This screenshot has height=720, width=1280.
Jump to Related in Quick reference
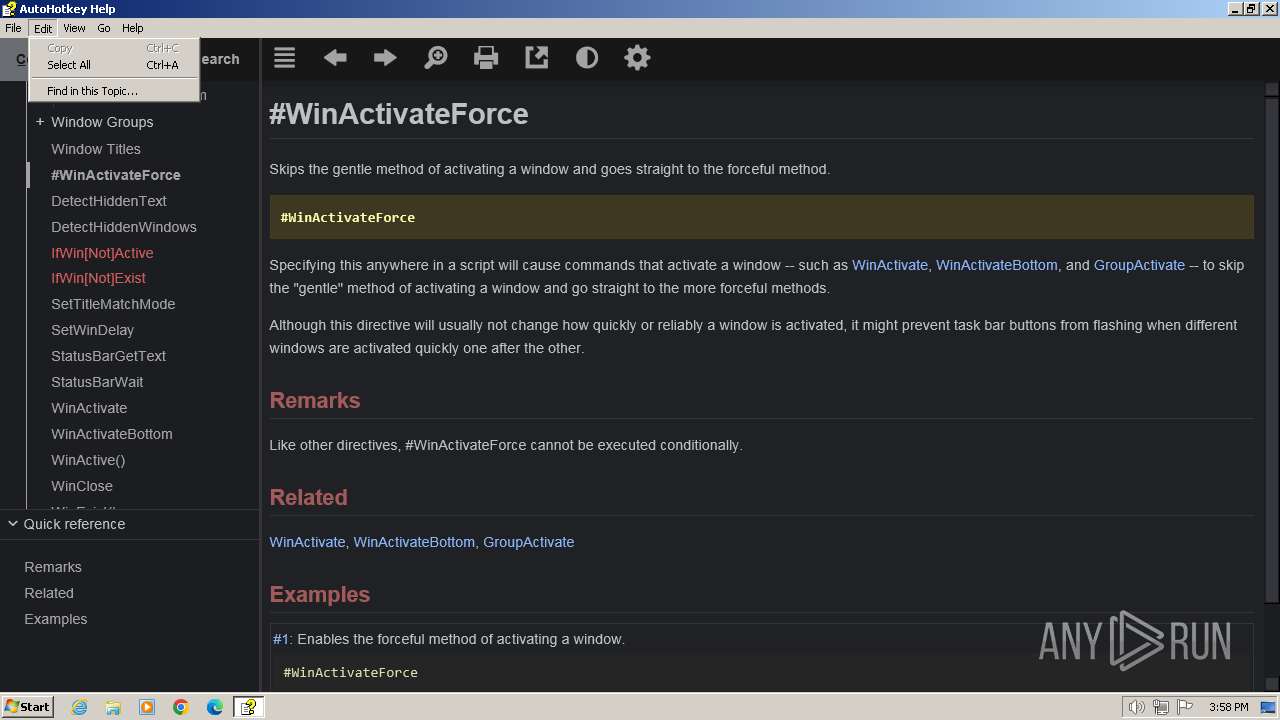(49, 593)
